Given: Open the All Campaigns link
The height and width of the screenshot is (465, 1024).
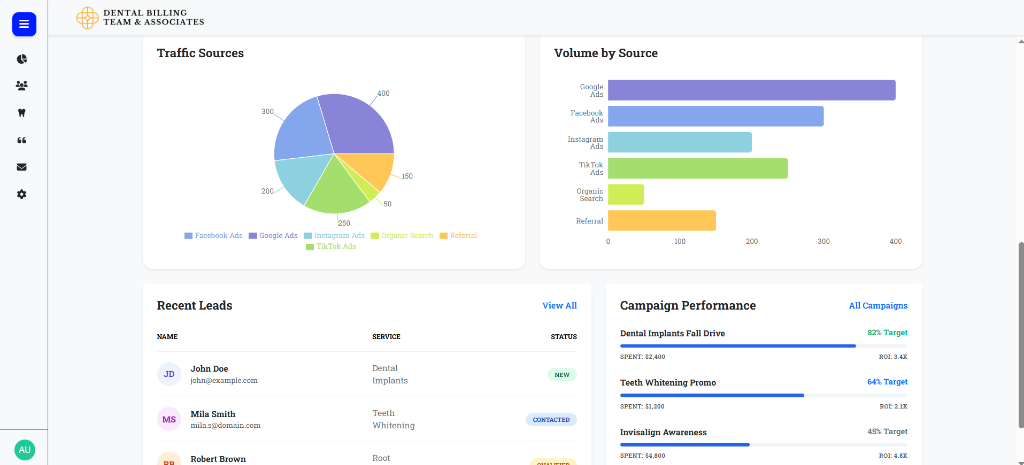Looking at the screenshot, I should point(878,306).
